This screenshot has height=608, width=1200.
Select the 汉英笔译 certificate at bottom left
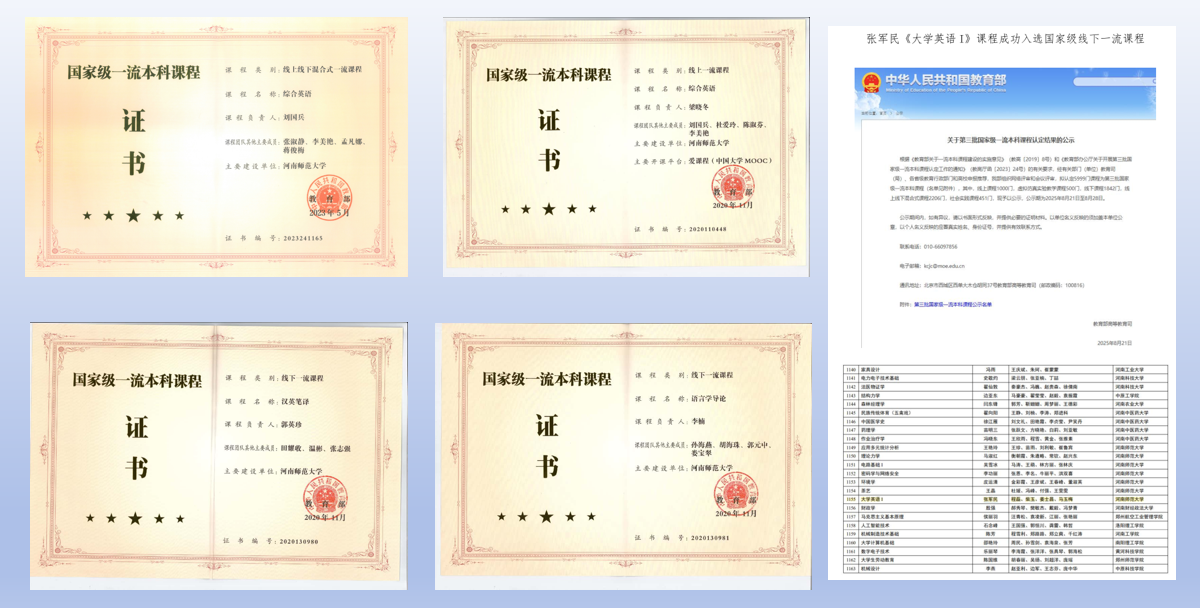coord(220,452)
